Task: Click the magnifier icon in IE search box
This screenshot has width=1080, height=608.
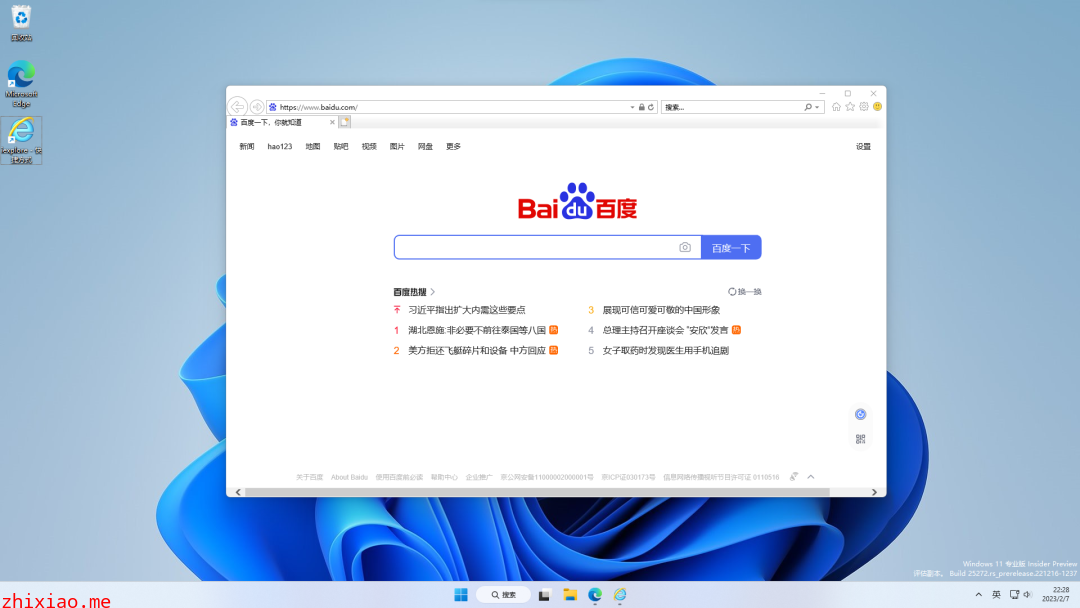Action: point(808,107)
